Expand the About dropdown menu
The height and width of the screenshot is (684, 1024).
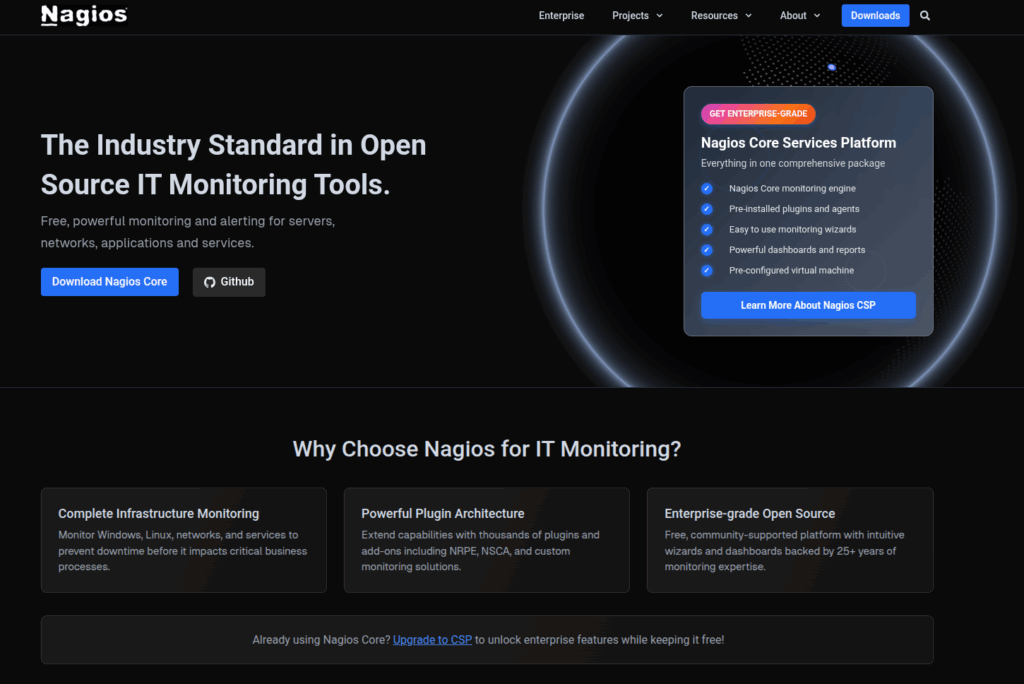tap(800, 16)
